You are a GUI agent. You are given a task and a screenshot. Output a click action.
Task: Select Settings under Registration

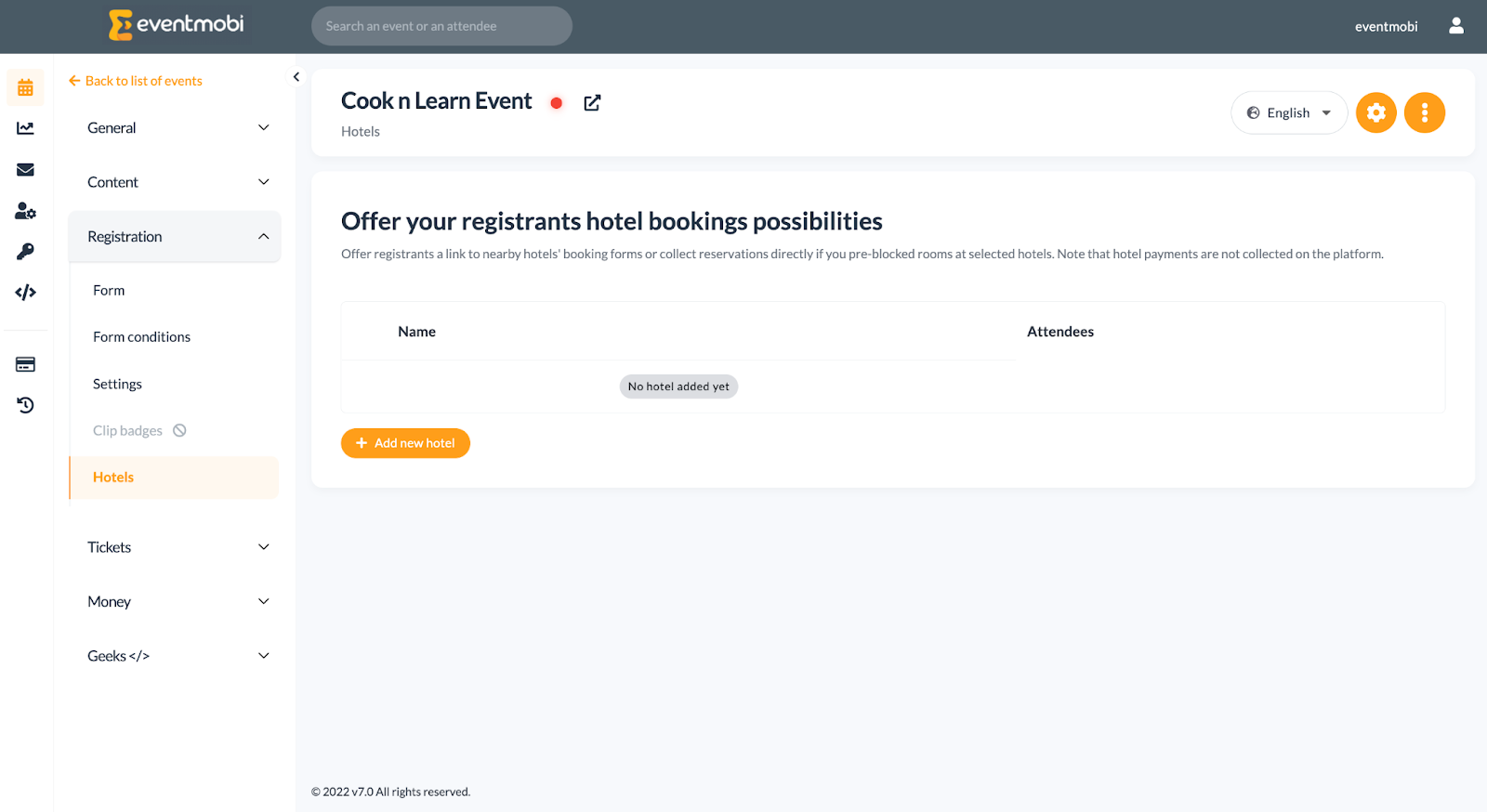coord(117,384)
